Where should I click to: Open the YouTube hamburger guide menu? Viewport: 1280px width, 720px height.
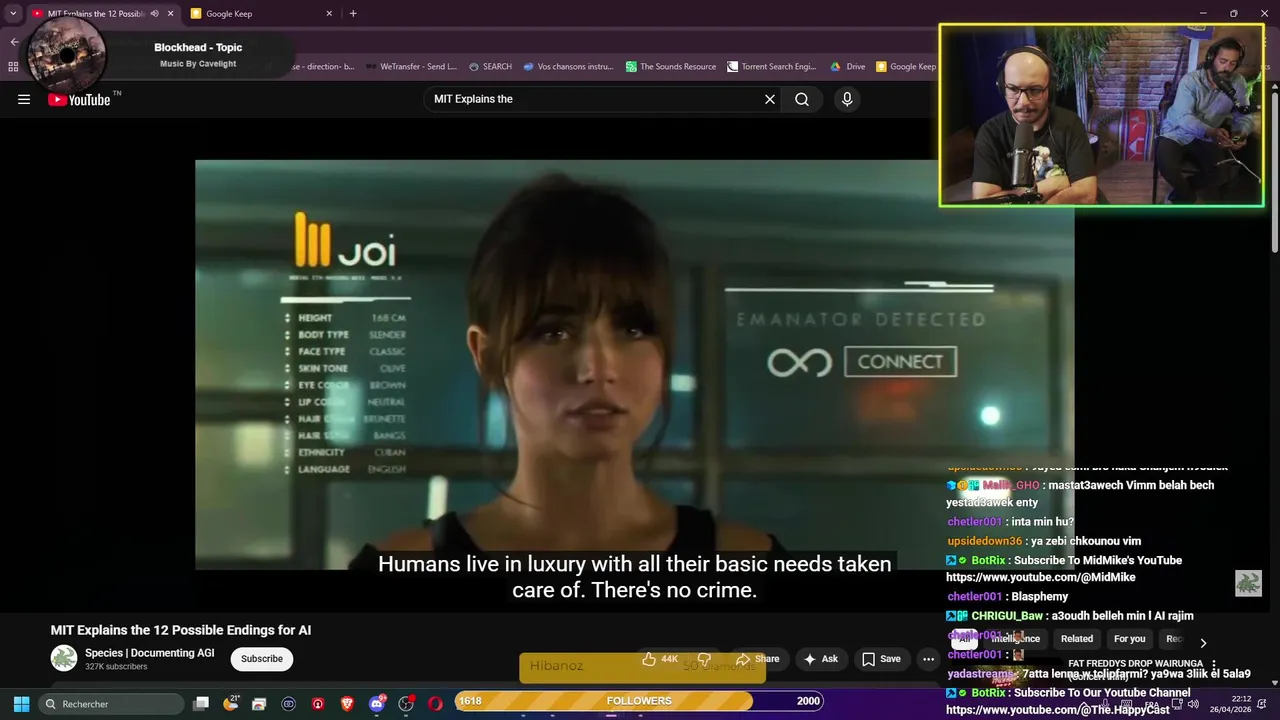pyautogui.click(x=24, y=99)
